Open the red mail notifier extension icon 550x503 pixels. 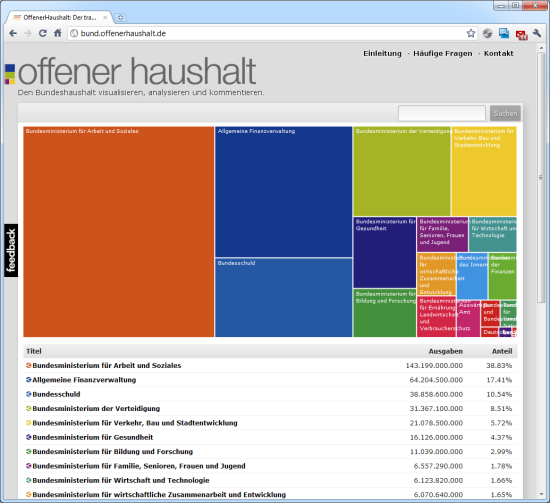[521, 34]
